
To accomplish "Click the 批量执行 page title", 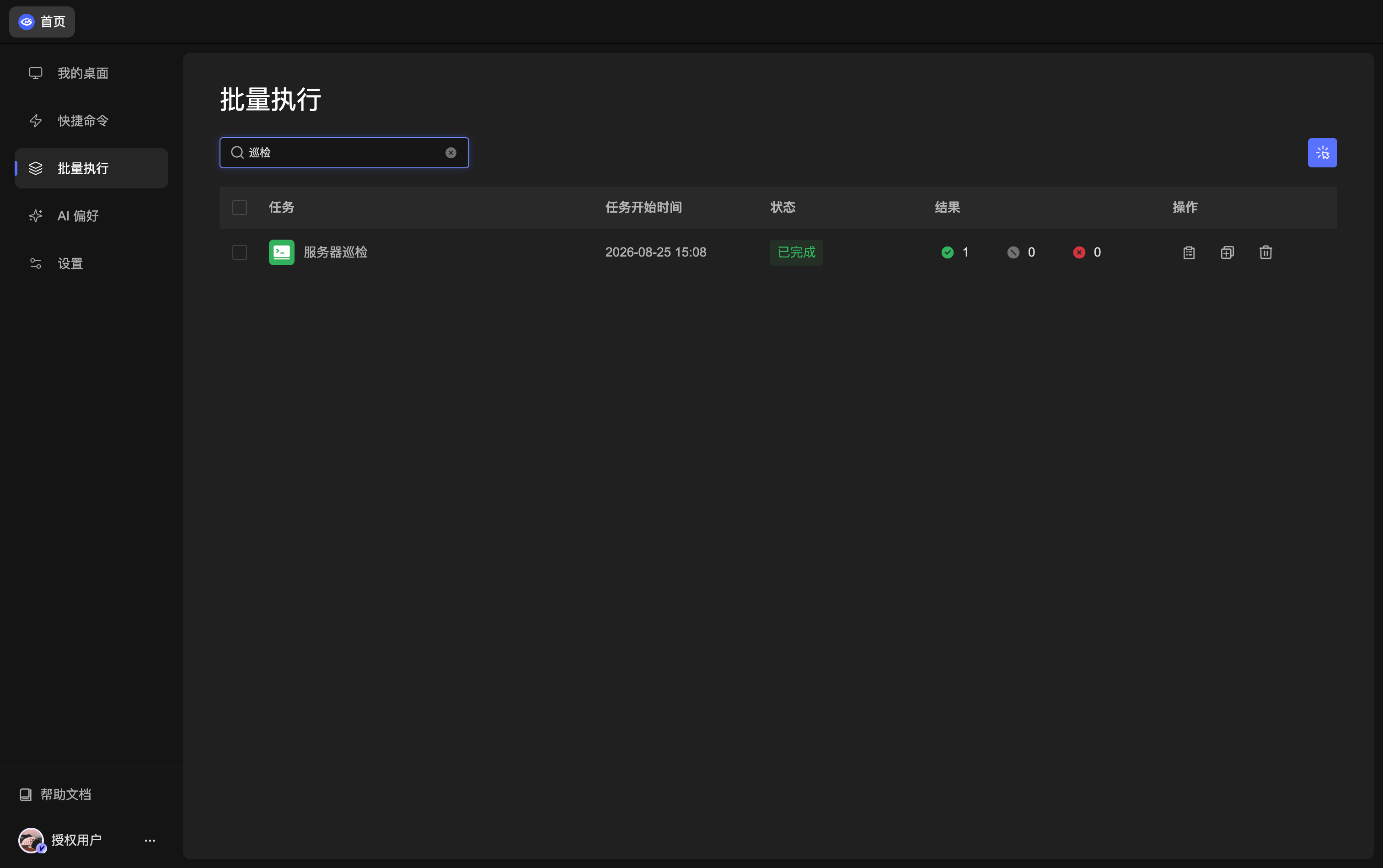I will pyautogui.click(x=270, y=100).
